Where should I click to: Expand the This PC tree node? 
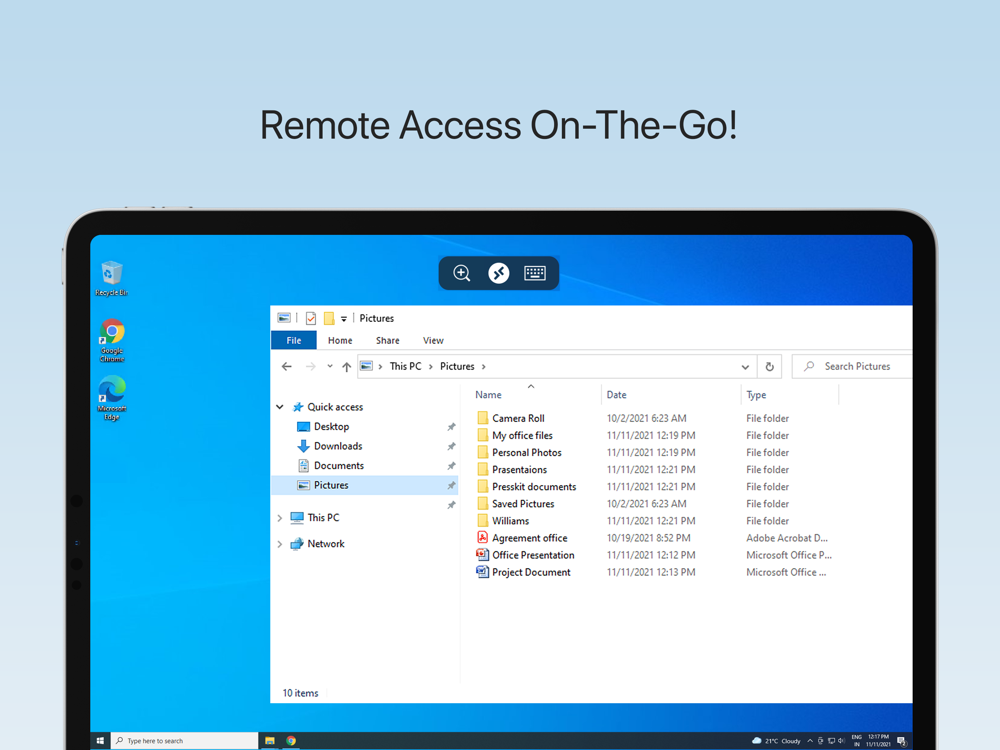point(280,518)
